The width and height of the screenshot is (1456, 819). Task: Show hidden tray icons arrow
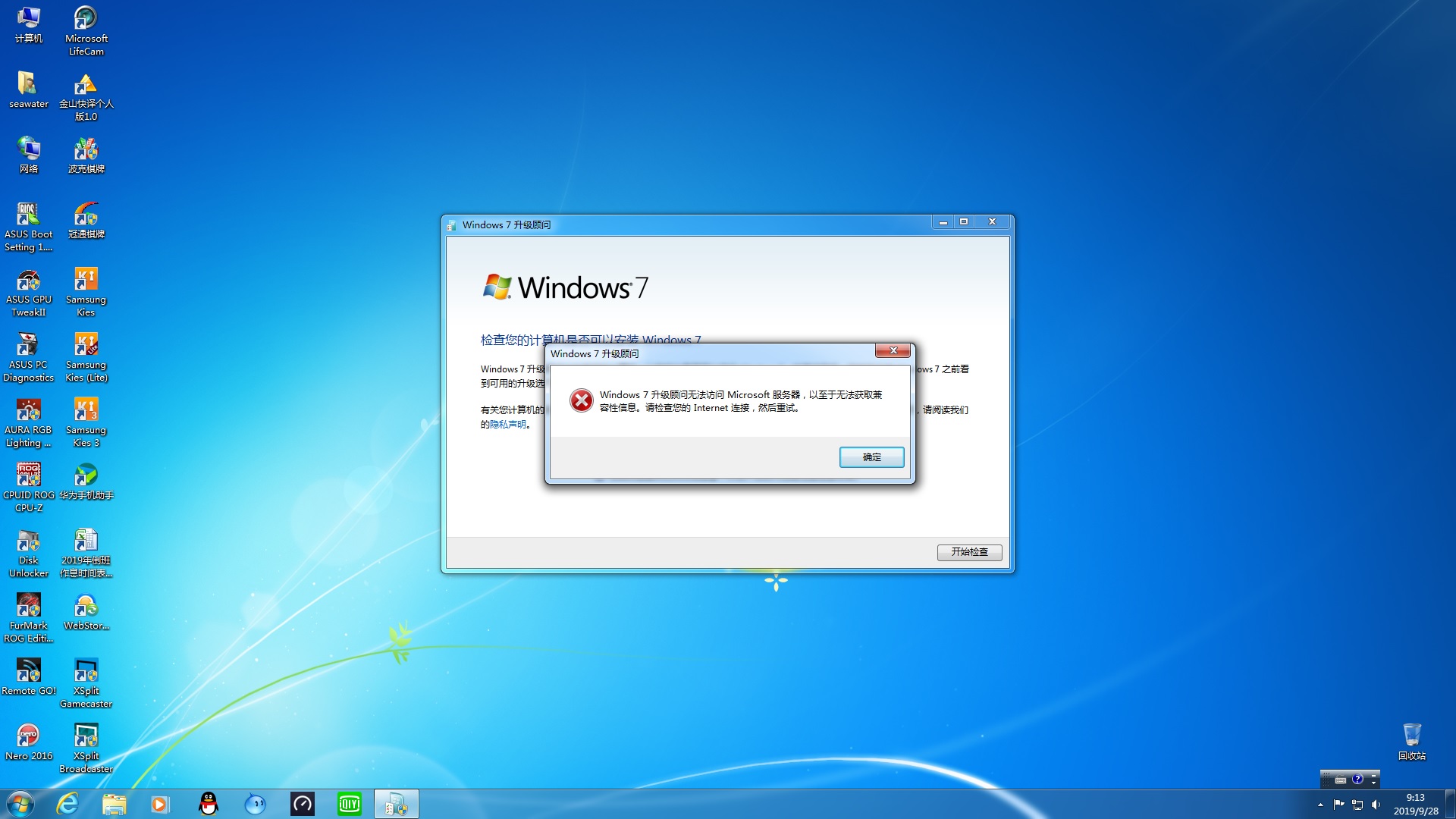[1320, 805]
